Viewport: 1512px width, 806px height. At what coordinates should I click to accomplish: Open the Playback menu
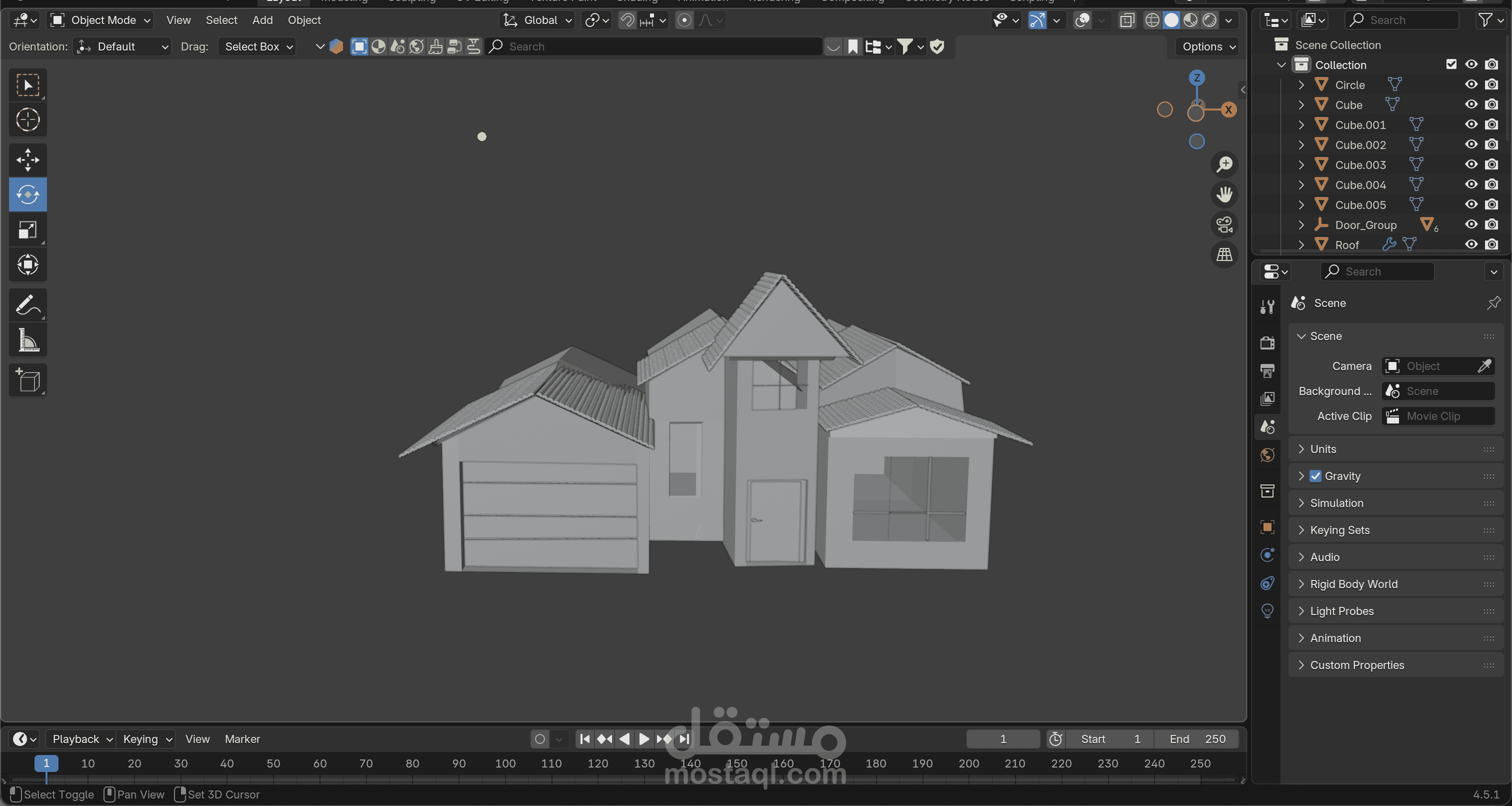pos(81,739)
